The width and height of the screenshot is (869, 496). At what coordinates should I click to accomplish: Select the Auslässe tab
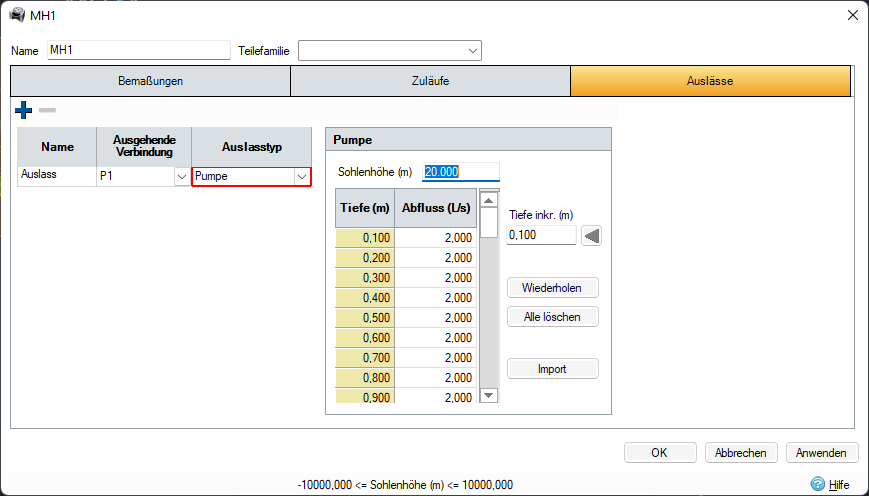click(x=710, y=81)
